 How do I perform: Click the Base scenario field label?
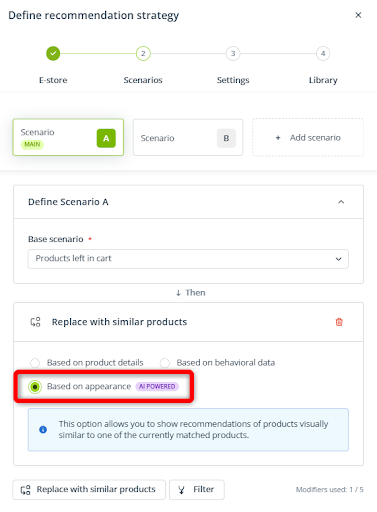pos(56,239)
